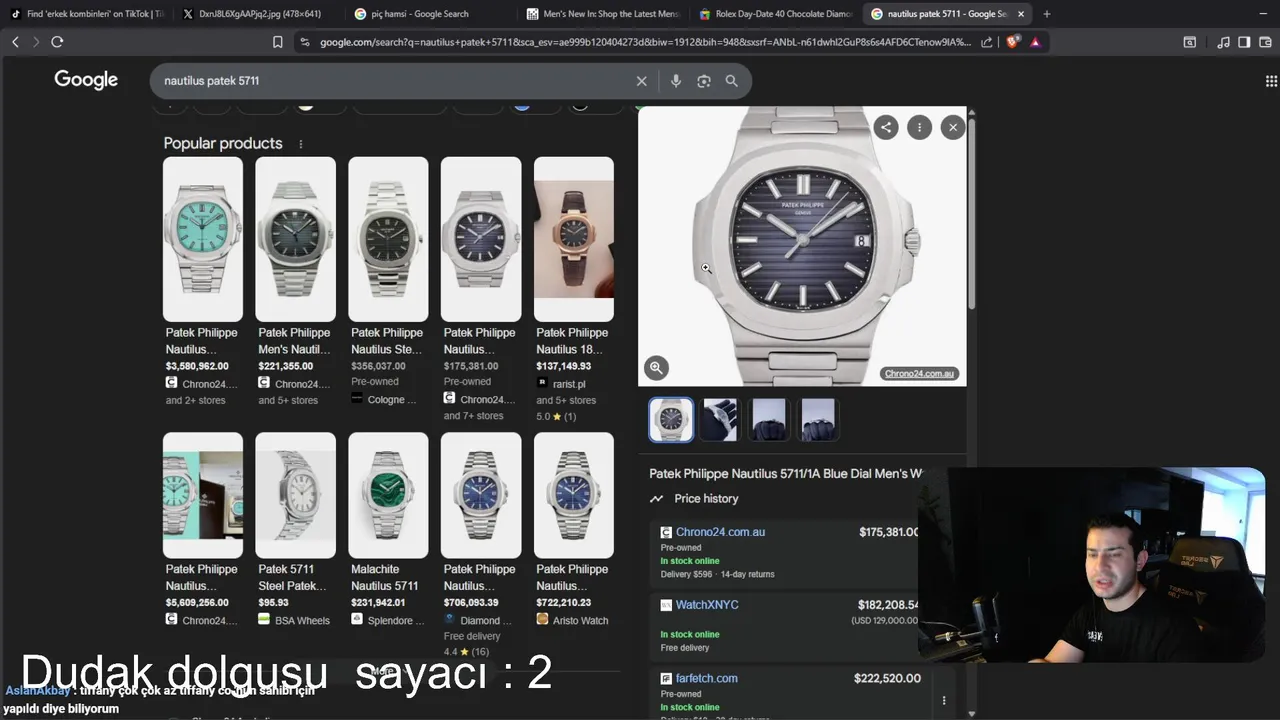Open more options in product preview panel
Screen dimensions: 1280x720
919,127
